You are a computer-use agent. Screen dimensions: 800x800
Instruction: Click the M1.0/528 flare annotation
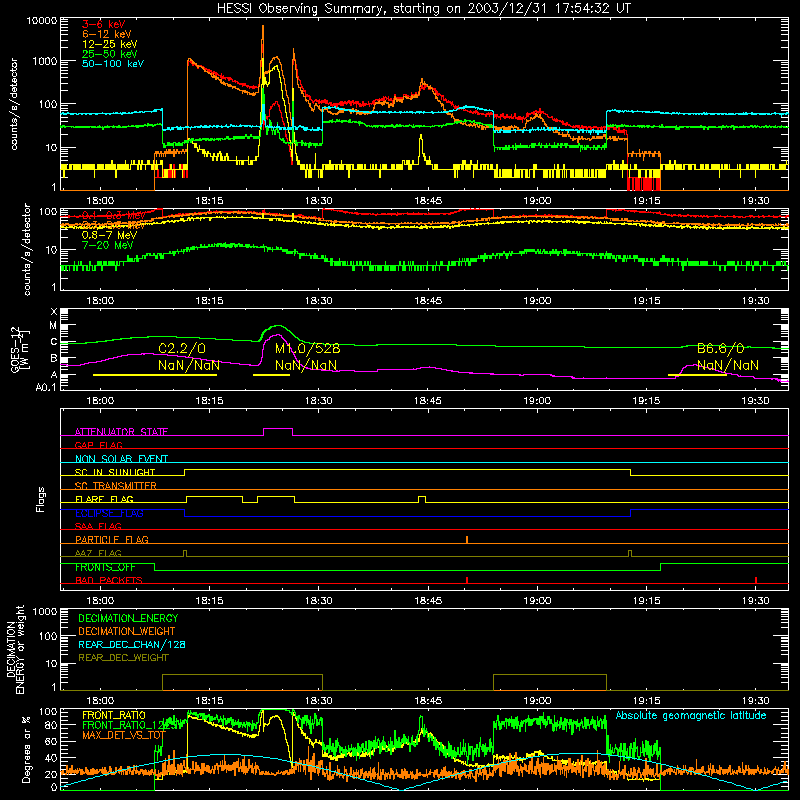308,348
